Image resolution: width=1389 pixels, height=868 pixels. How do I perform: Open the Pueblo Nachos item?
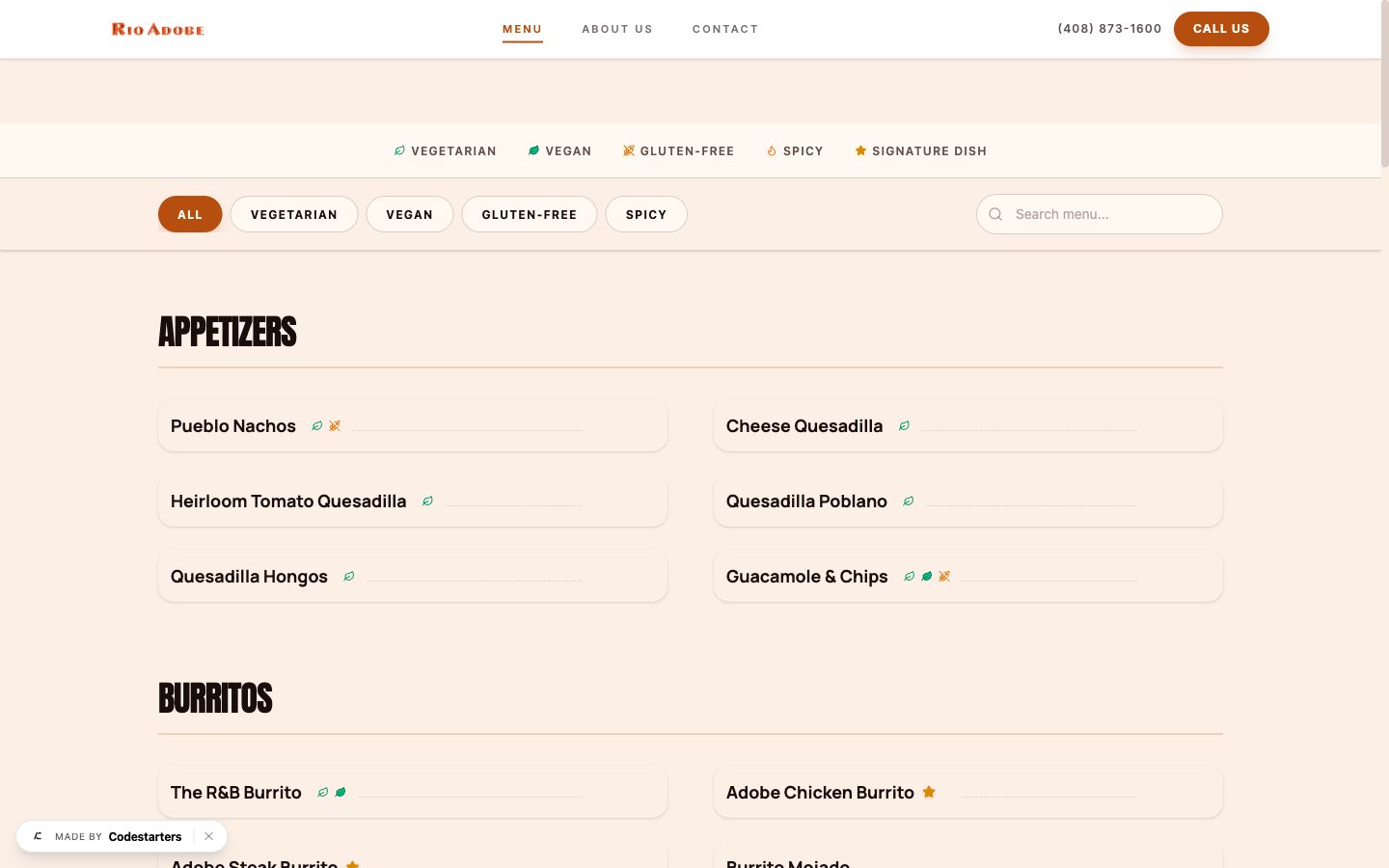point(413,425)
